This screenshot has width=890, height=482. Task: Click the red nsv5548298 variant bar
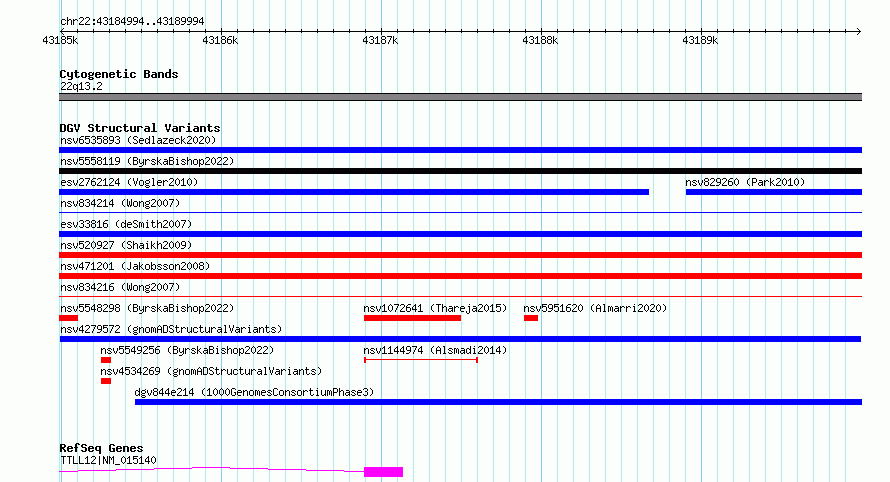coord(68,318)
